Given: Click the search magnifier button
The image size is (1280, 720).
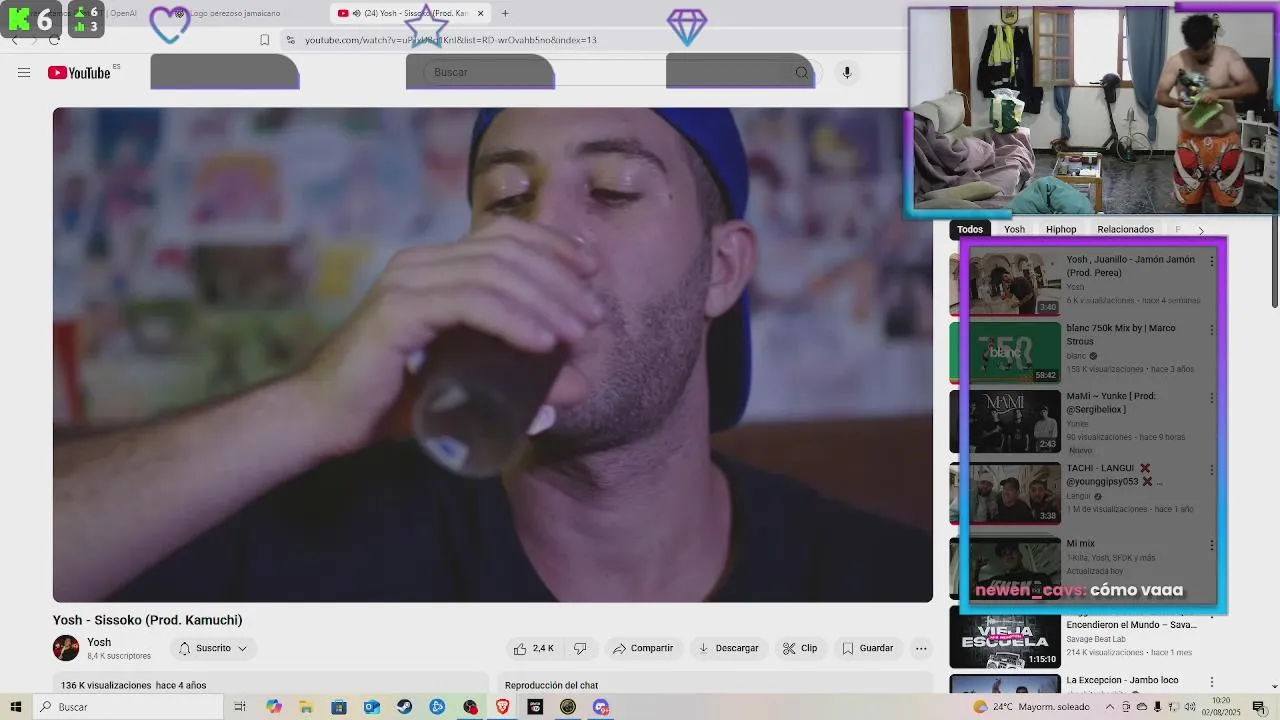Looking at the screenshot, I should pyautogui.click(x=801, y=73).
